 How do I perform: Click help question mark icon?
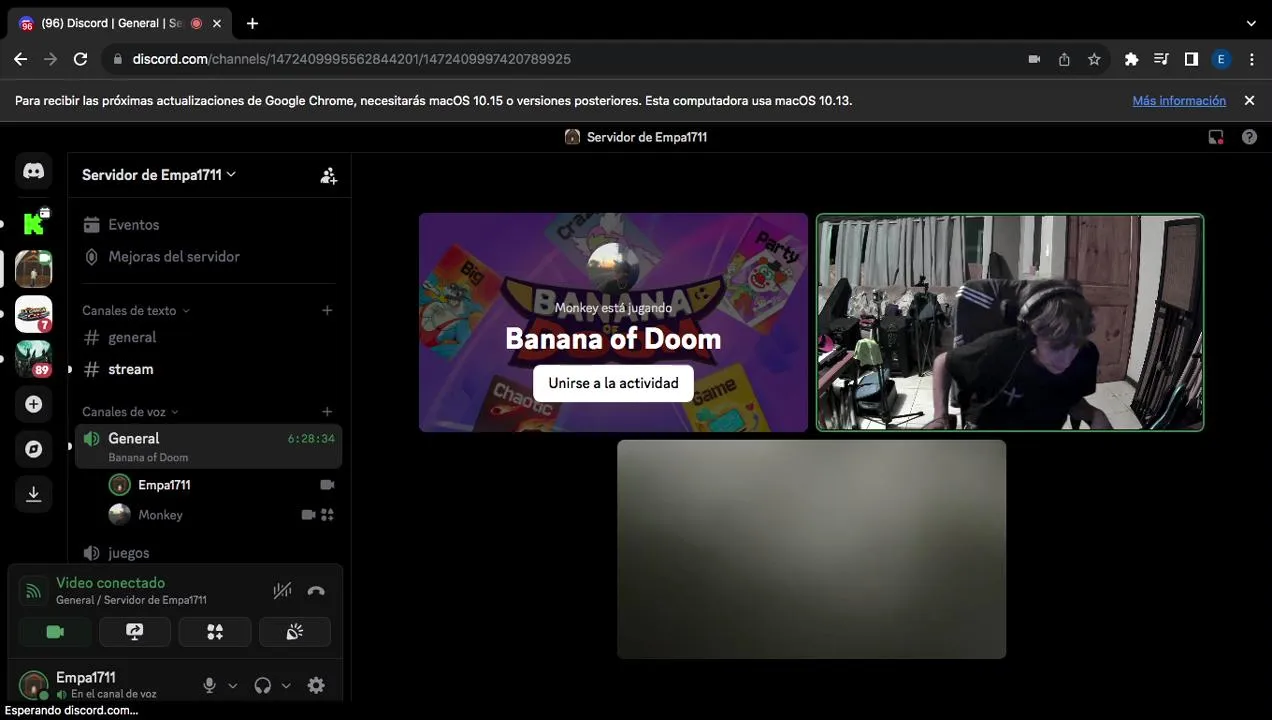click(x=1249, y=137)
